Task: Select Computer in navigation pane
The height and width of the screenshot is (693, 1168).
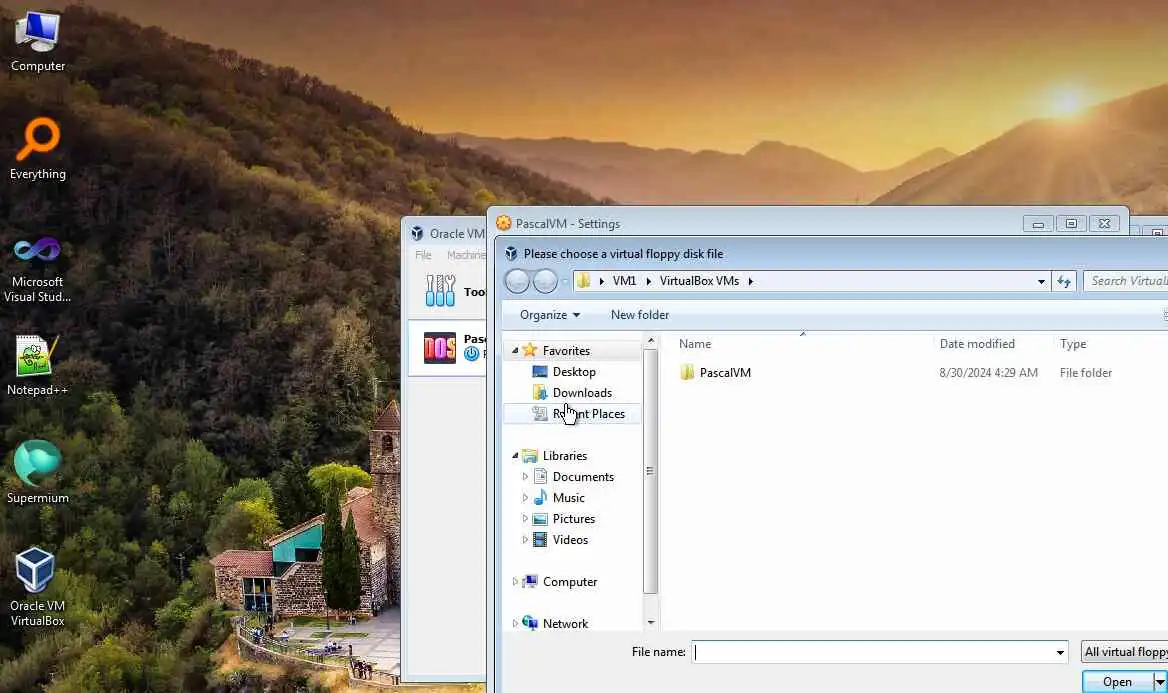Action: tap(569, 581)
